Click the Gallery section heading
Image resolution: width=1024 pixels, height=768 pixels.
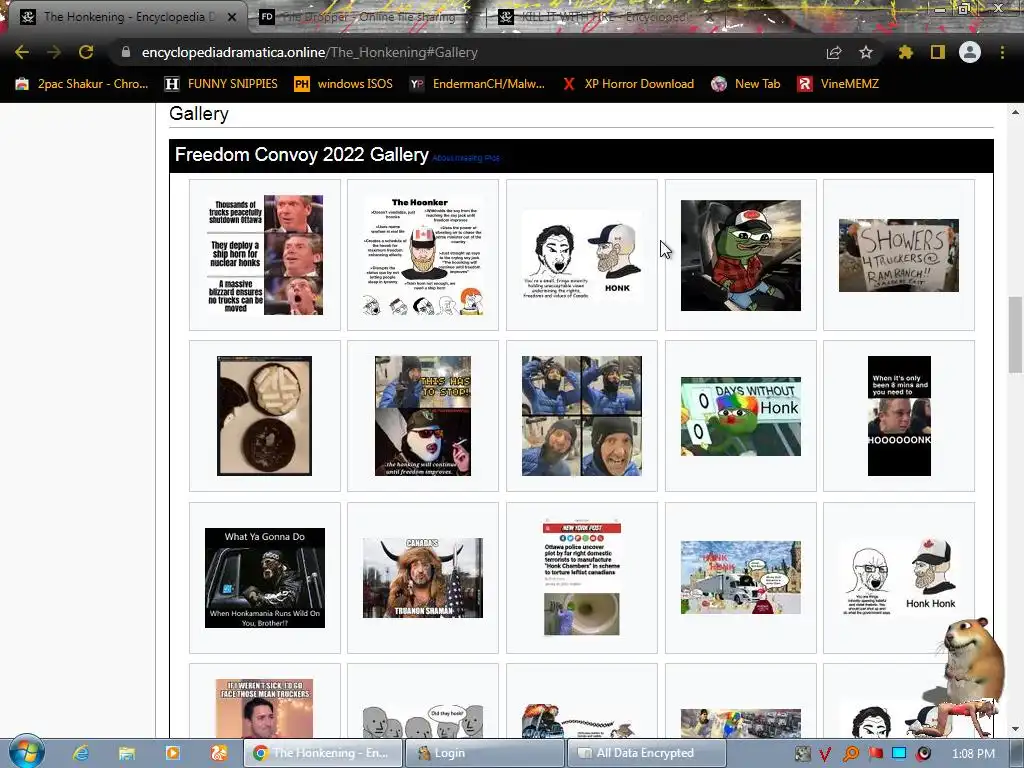(x=199, y=114)
